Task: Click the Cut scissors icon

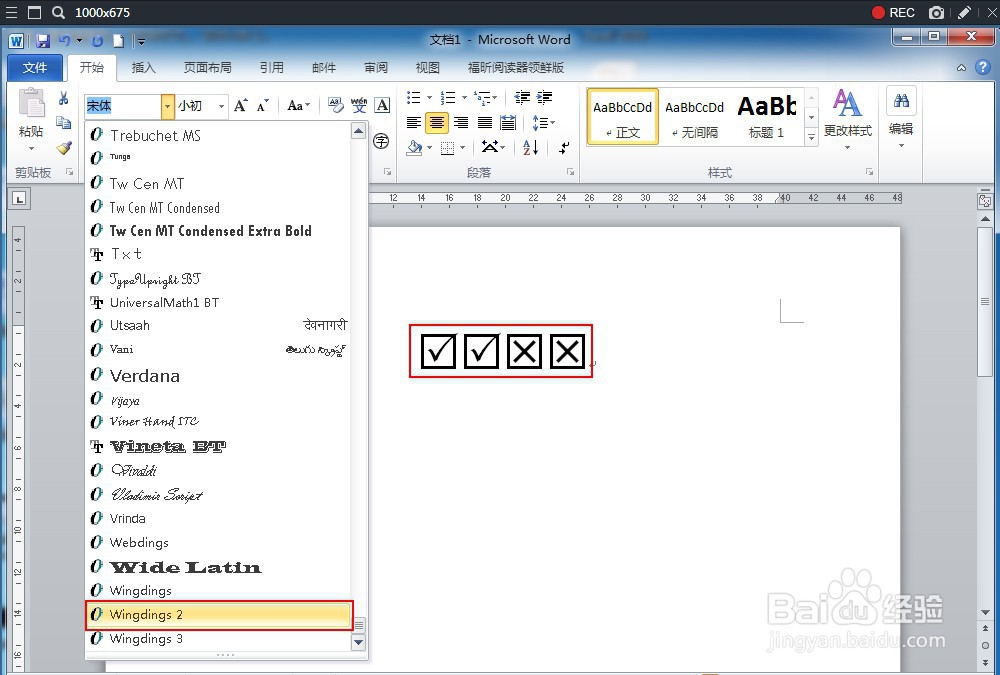Action: [63, 98]
